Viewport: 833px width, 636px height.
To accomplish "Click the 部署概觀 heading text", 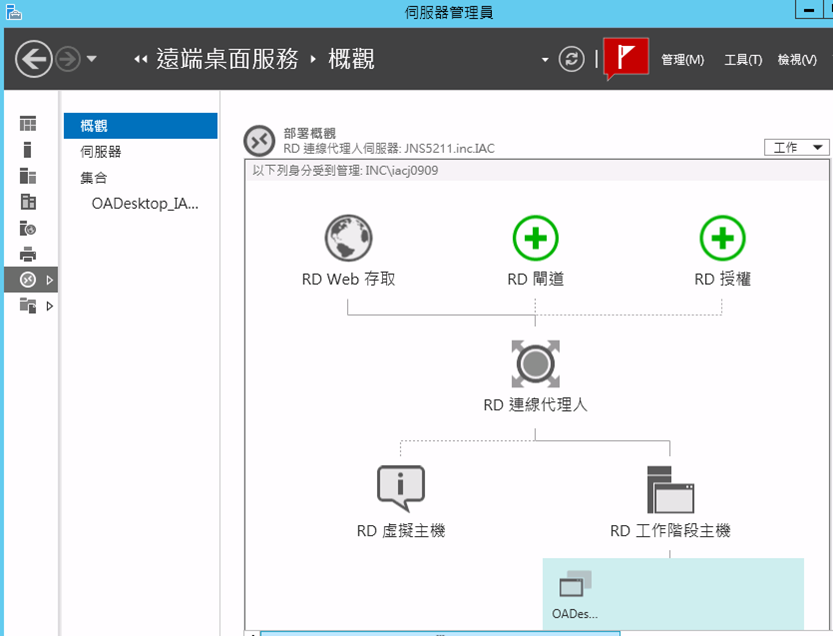I will click(310, 133).
